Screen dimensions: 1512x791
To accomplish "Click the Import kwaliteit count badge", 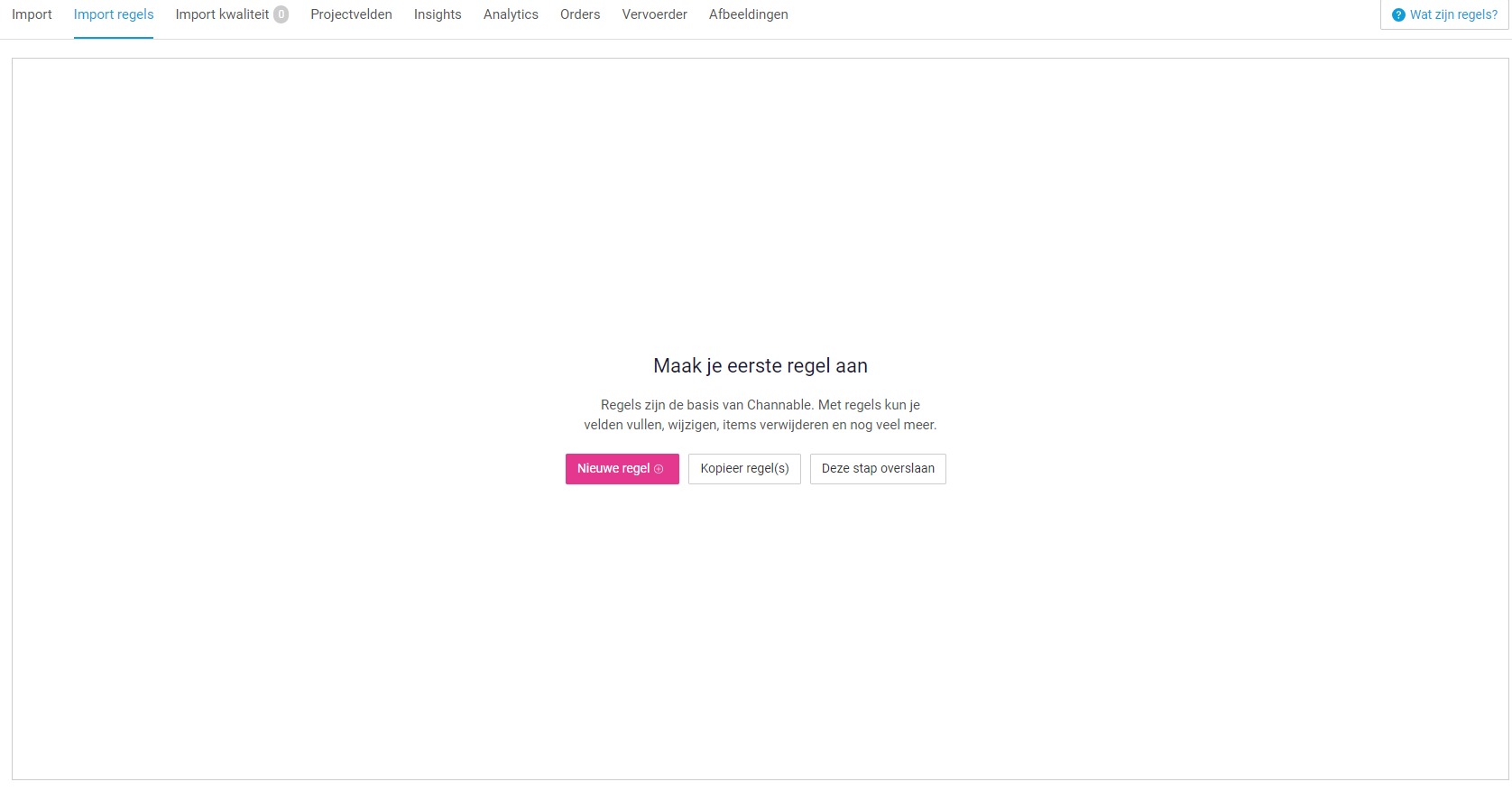I will [281, 14].
